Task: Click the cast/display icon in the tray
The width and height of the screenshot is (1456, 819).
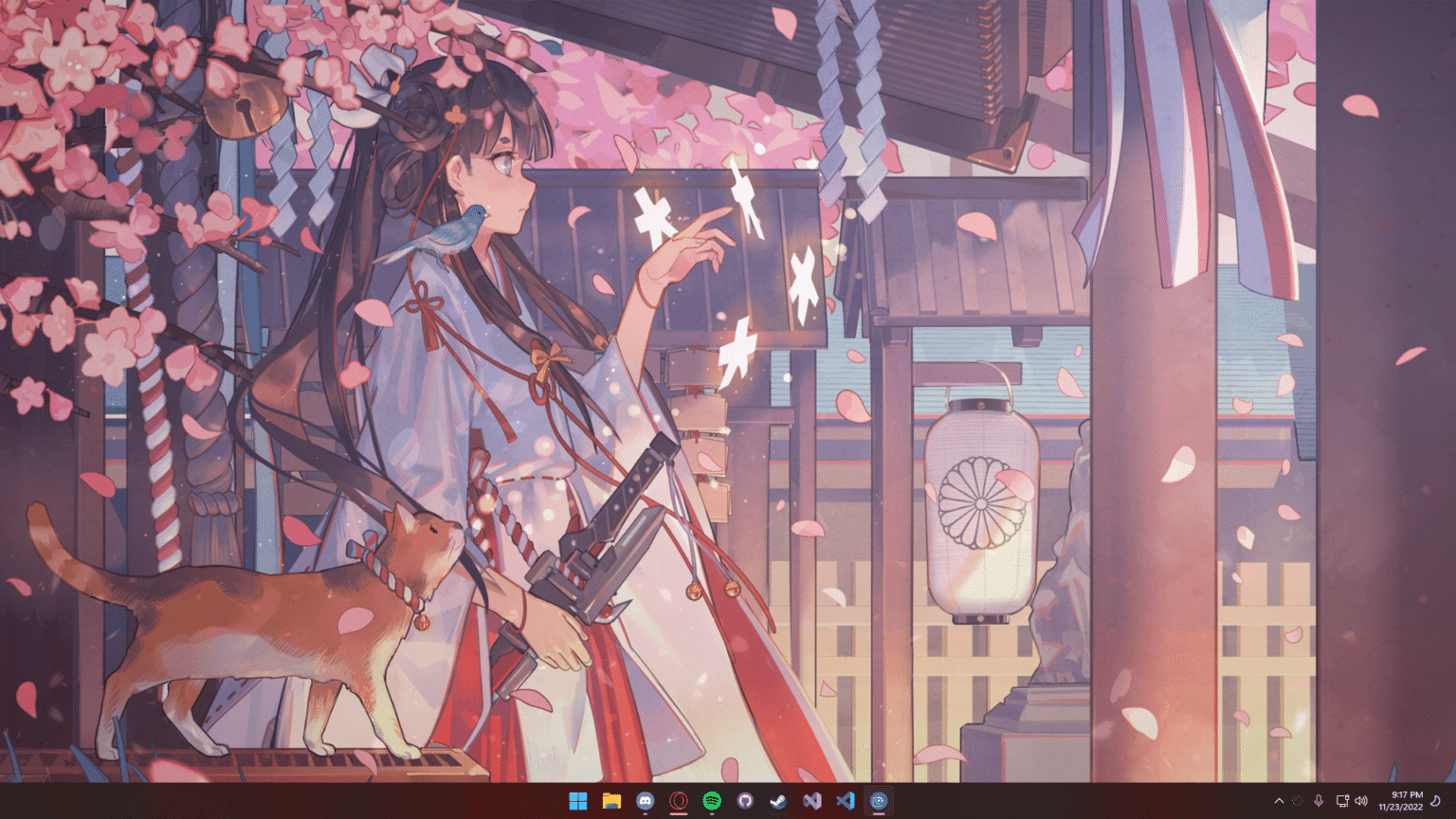Action: tap(1343, 801)
